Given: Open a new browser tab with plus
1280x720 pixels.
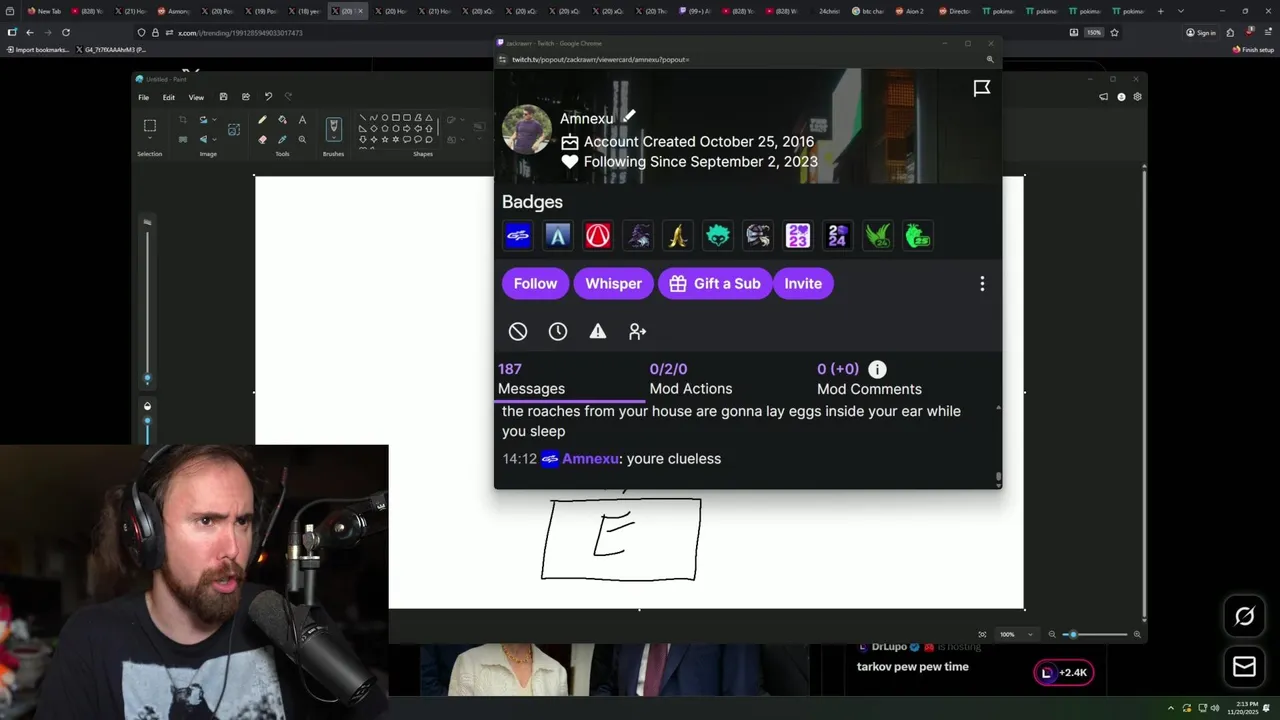Looking at the screenshot, I should click(x=1160, y=11).
